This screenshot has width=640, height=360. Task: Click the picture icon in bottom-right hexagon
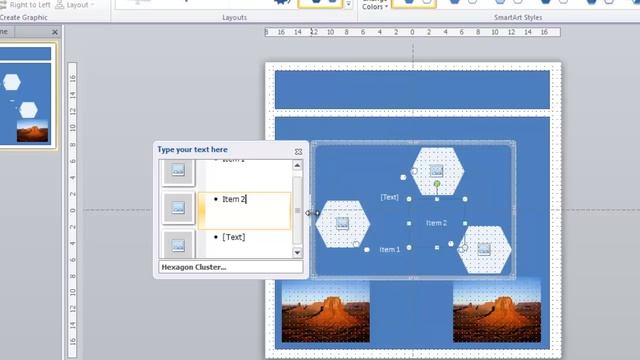tap(484, 249)
